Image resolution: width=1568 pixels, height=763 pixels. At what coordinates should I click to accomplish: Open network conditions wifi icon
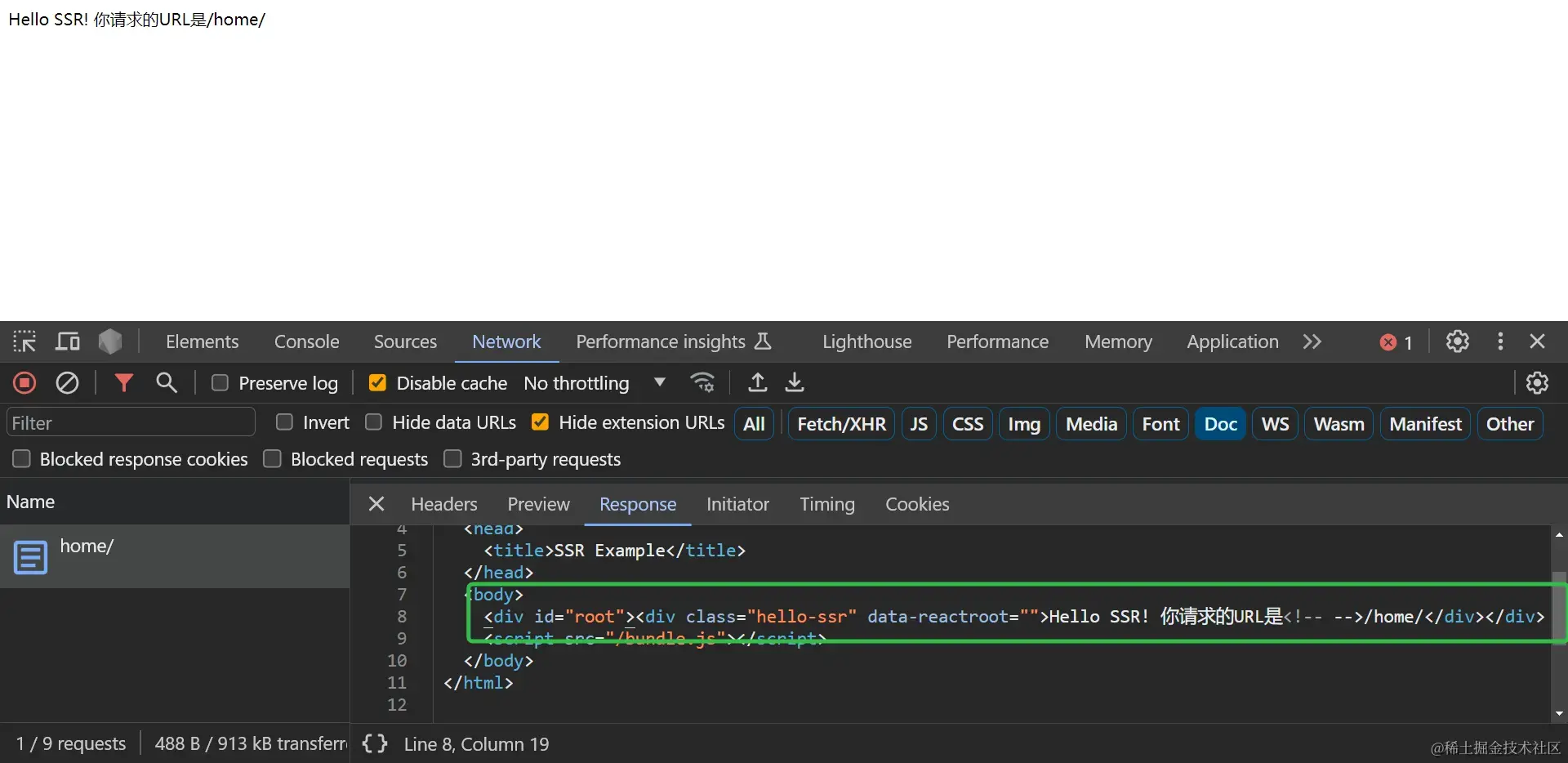(x=702, y=383)
